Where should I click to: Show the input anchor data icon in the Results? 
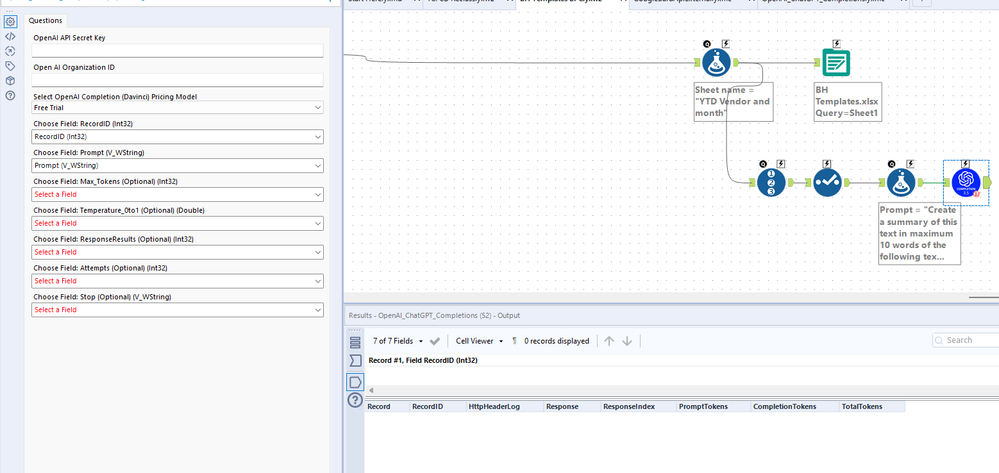[356, 361]
